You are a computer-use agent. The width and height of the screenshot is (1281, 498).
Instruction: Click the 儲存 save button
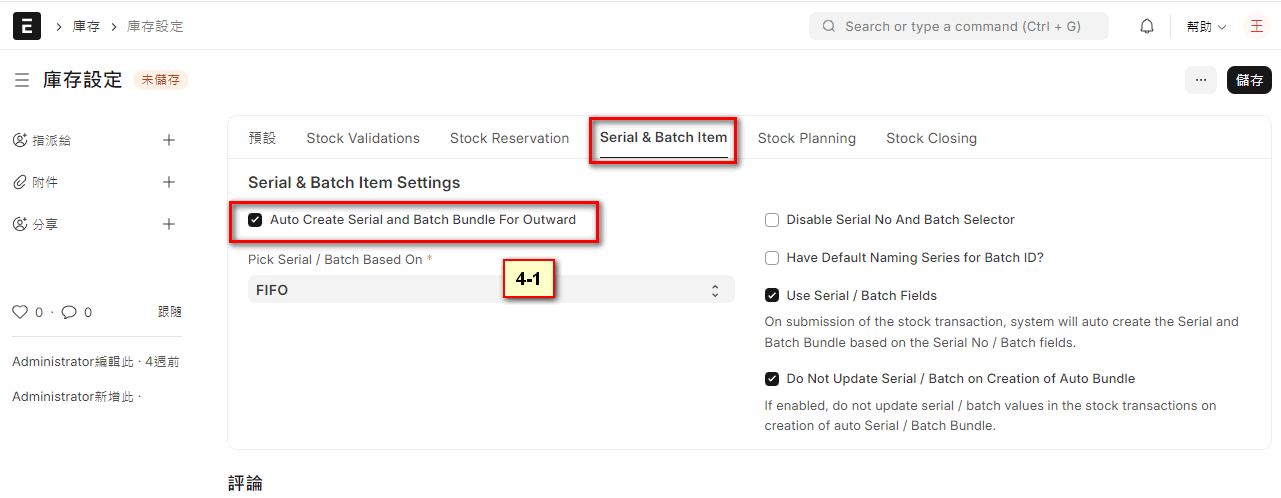click(x=1249, y=80)
